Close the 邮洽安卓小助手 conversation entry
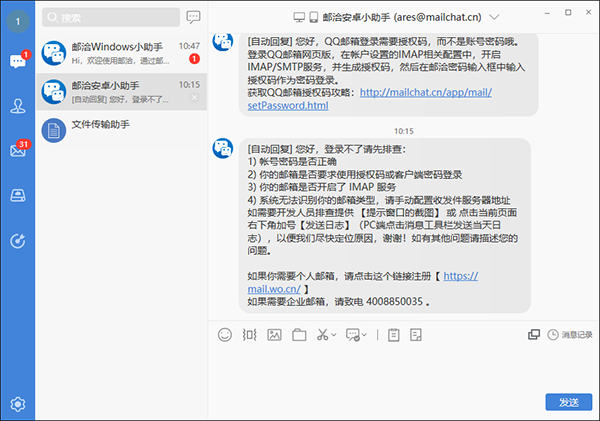 point(194,98)
